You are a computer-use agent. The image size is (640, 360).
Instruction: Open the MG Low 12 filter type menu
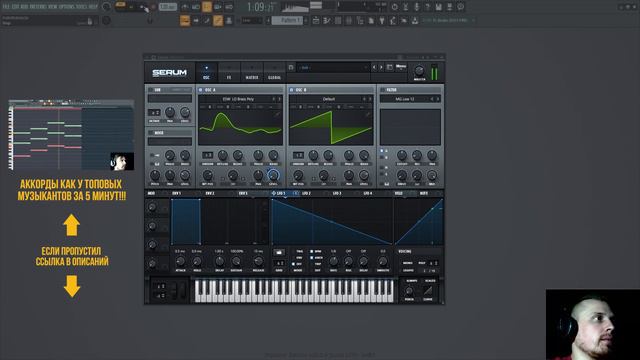click(404, 99)
